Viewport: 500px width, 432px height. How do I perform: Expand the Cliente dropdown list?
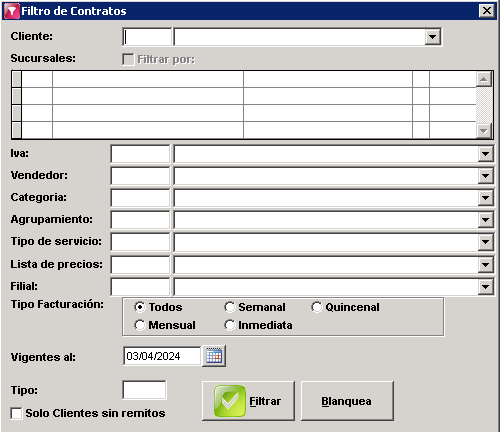(432, 37)
